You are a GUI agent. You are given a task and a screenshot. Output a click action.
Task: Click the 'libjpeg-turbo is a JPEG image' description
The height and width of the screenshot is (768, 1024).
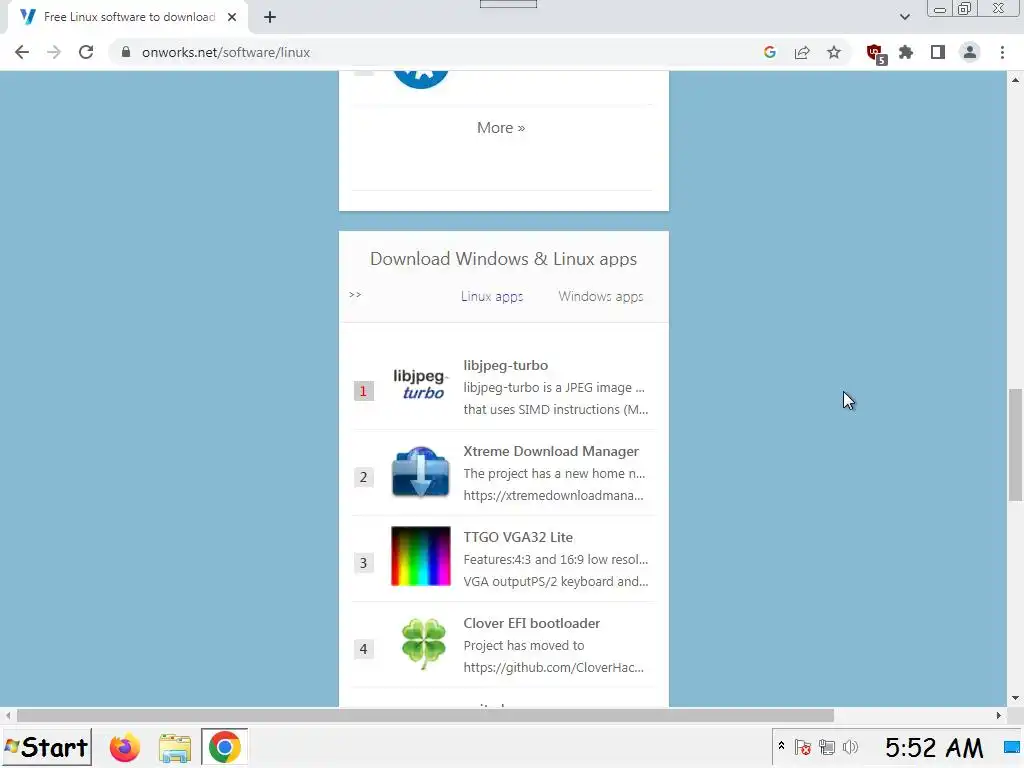point(554,387)
